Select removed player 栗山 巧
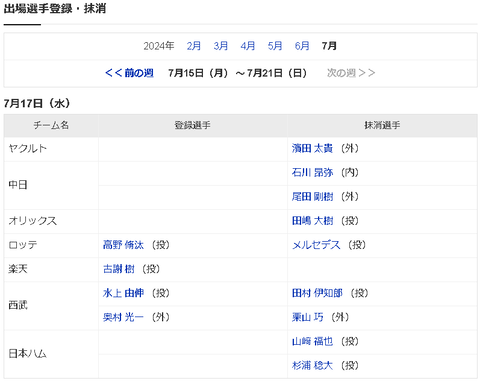Screen dimensions: 480x381 [x=307, y=317]
